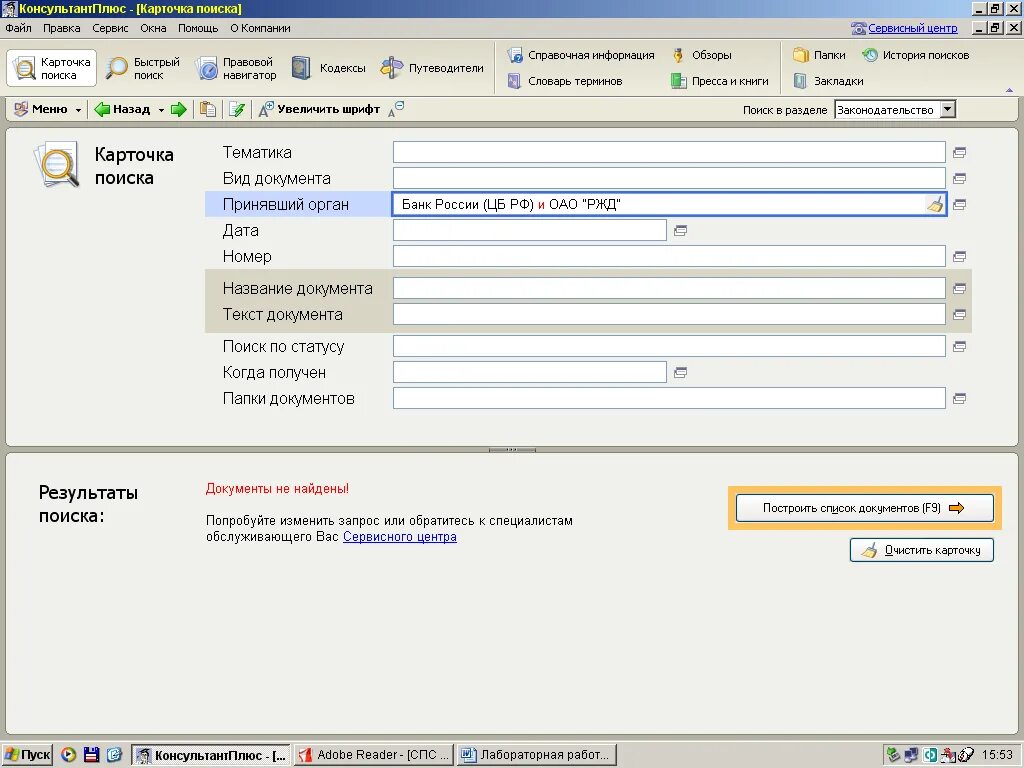Image resolution: width=1024 pixels, height=768 pixels.
Task: Click the green forward arrow icon
Action: click(x=178, y=109)
